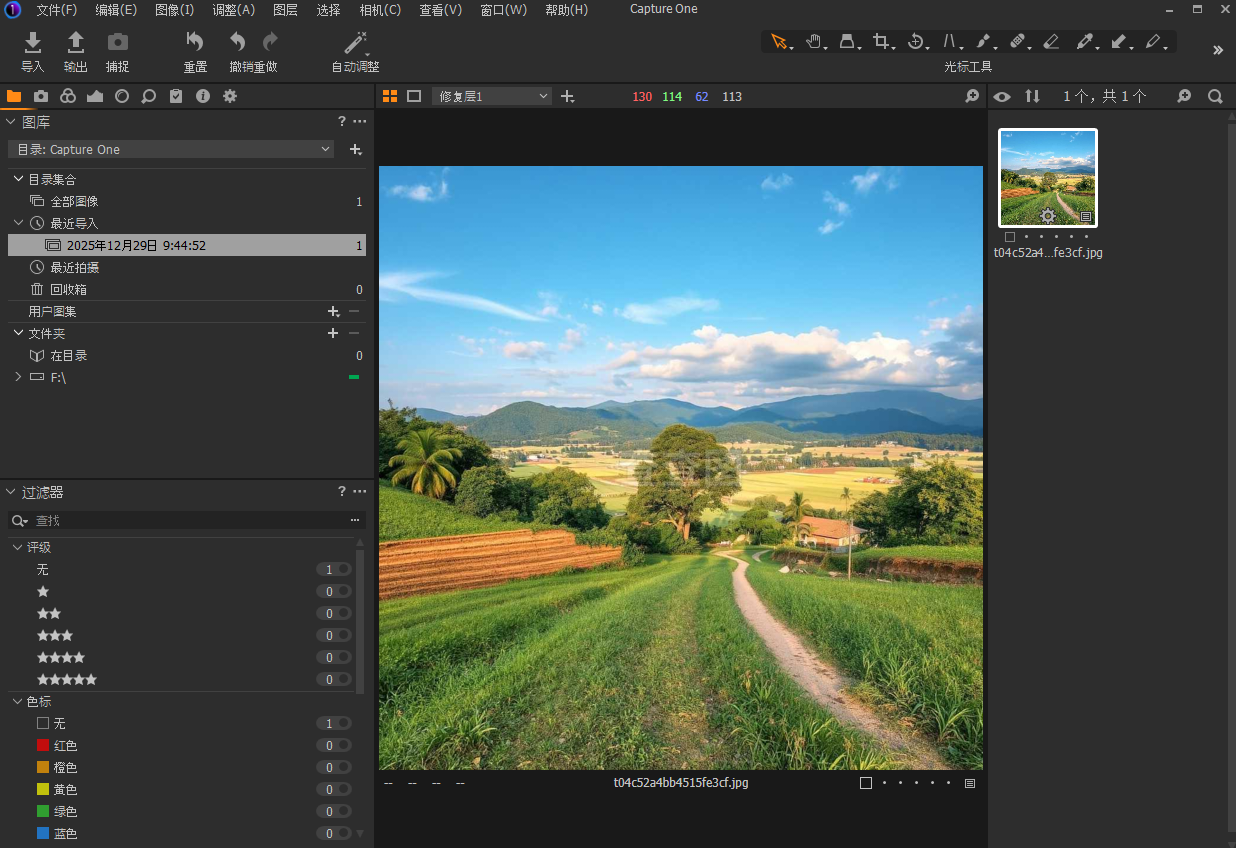Open the camera capture tool tab

click(41, 96)
